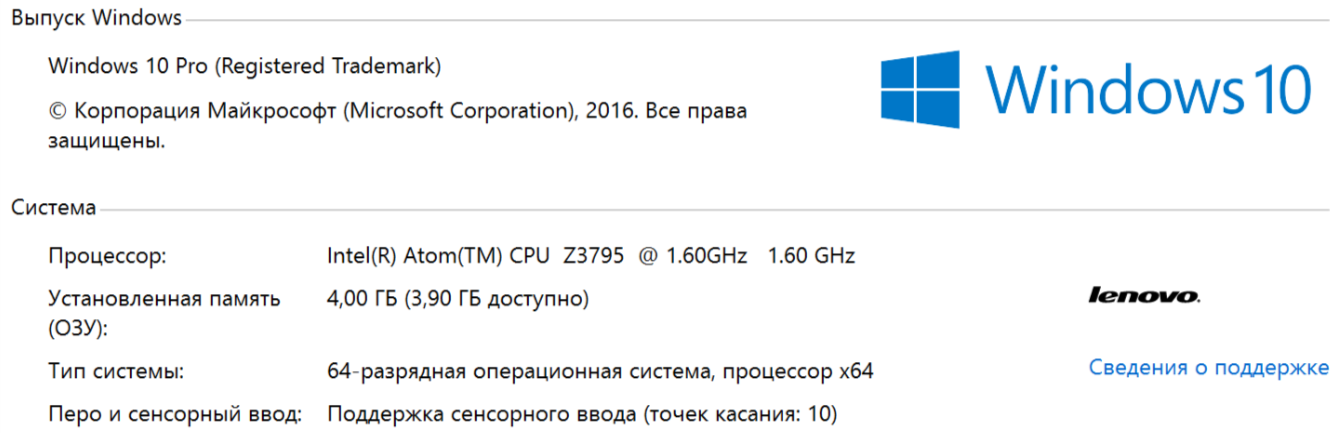Screen dimensions: 1331x433
Task: Open the Сведения о поддержке link
Action: point(1209,367)
